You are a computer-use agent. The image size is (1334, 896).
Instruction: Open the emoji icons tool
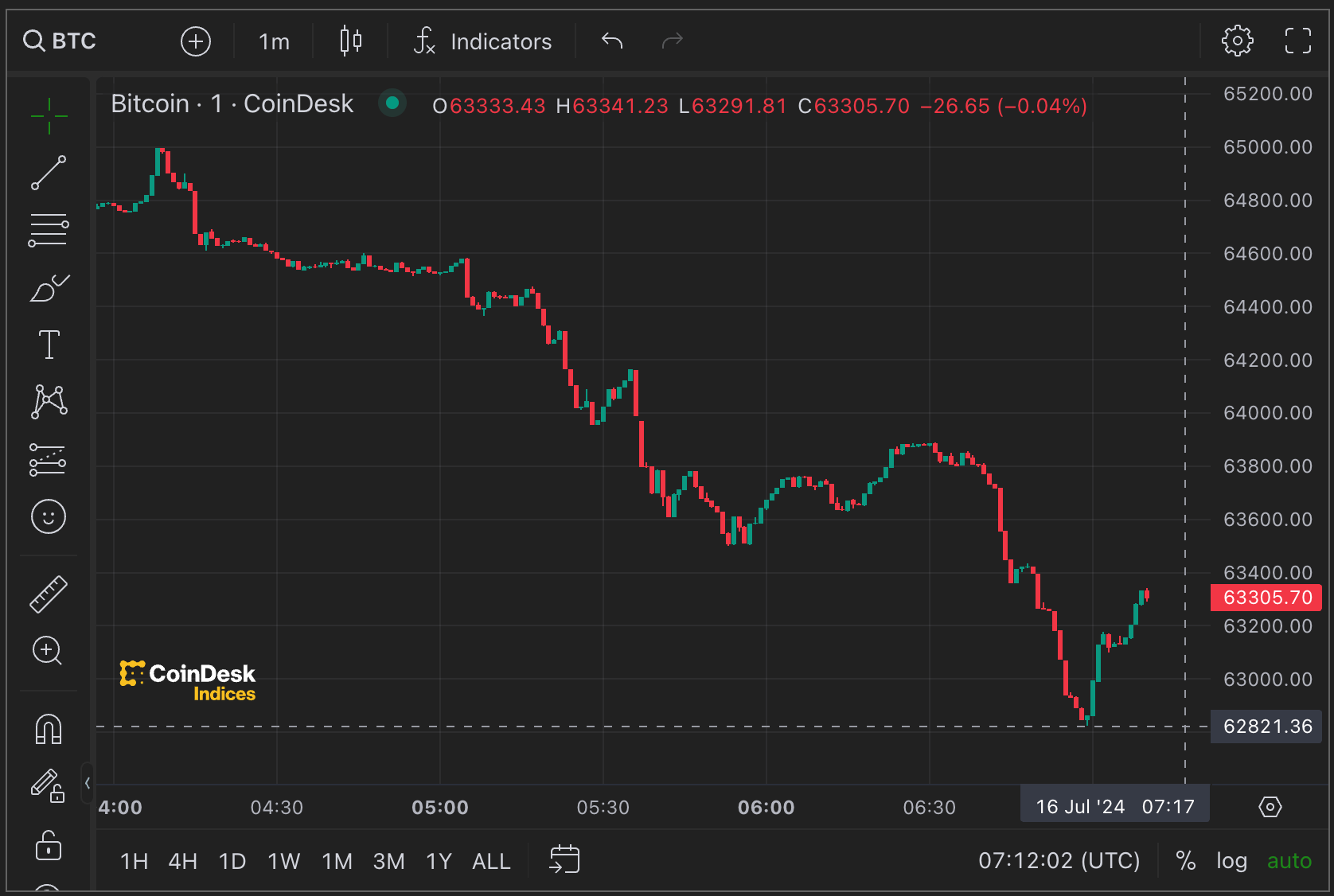point(49,516)
